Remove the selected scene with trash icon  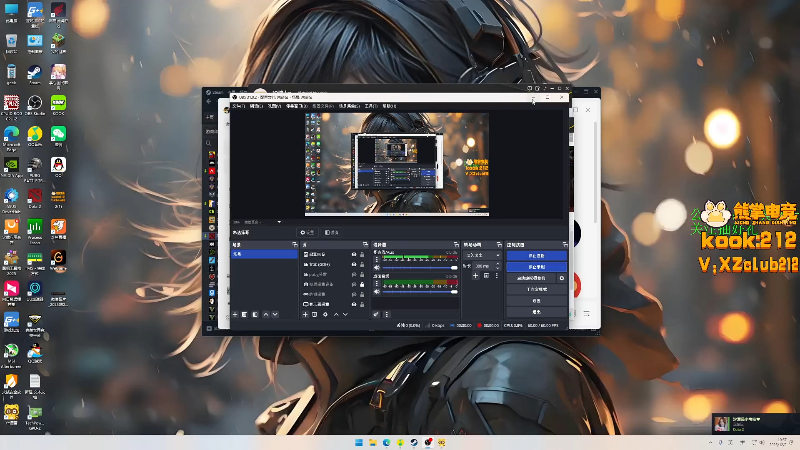coord(245,314)
